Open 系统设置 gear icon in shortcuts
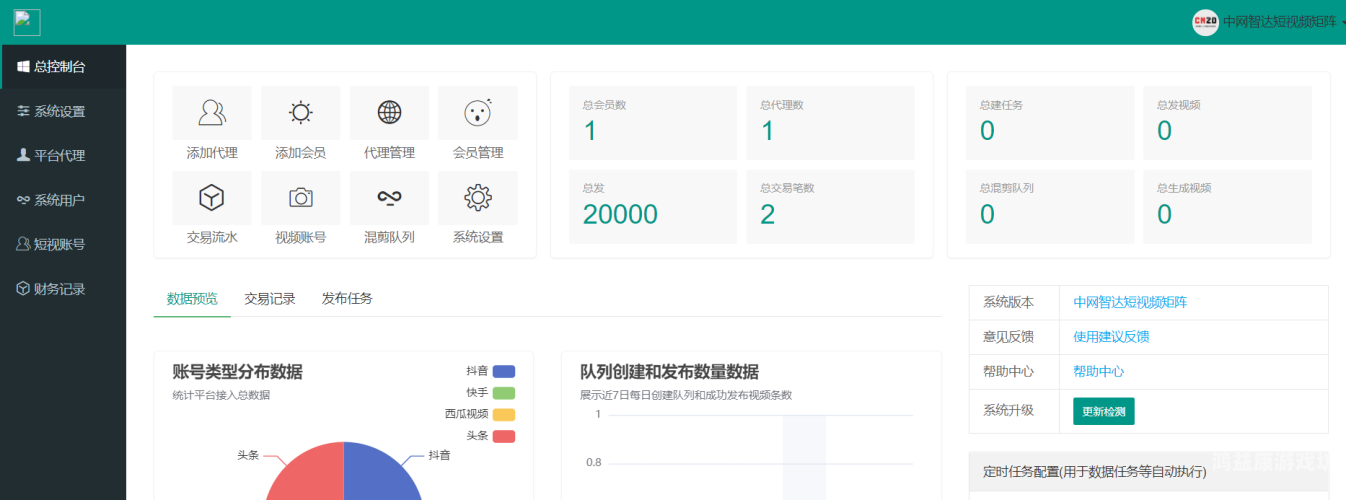Viewport: 1346px width, 500px height. pyautogui.click(x=478, y=197)
